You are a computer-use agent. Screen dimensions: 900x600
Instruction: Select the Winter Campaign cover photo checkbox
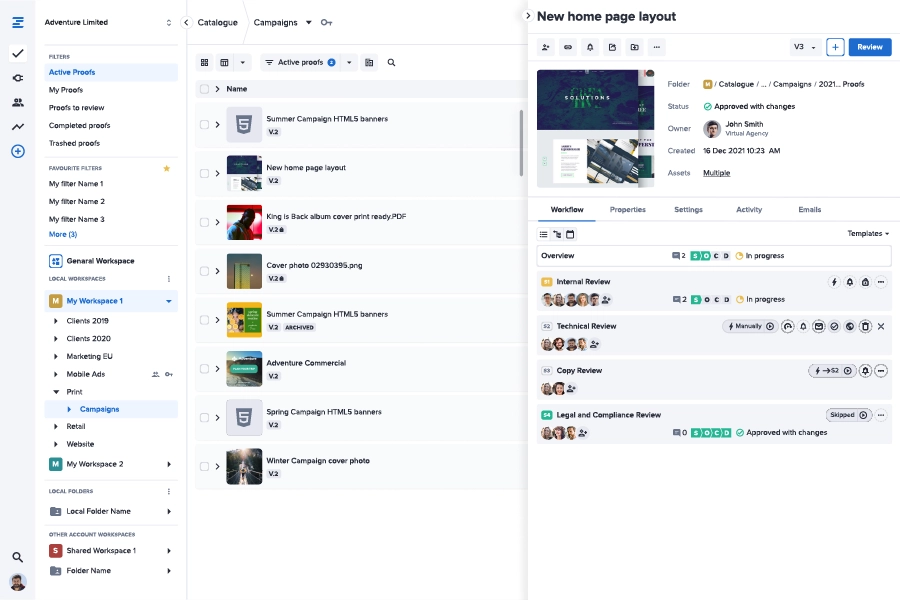(204, 466)
